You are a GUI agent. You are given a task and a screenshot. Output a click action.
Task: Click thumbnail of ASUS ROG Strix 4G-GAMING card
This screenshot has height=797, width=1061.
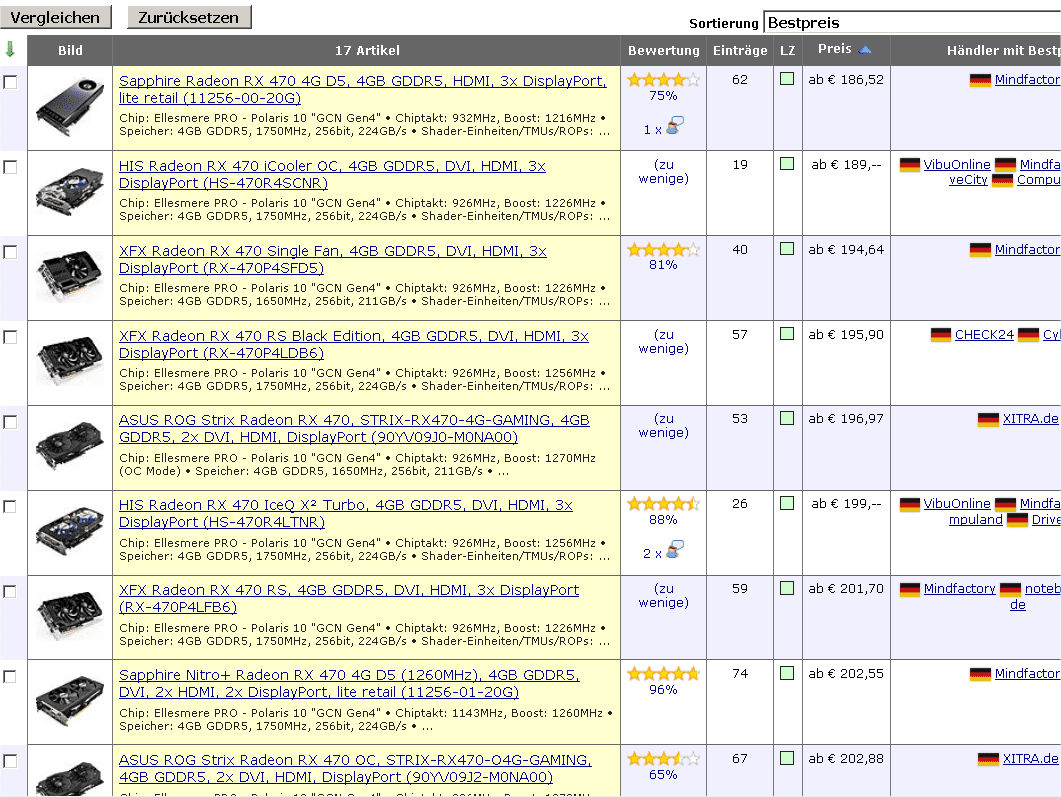(70, 446)
